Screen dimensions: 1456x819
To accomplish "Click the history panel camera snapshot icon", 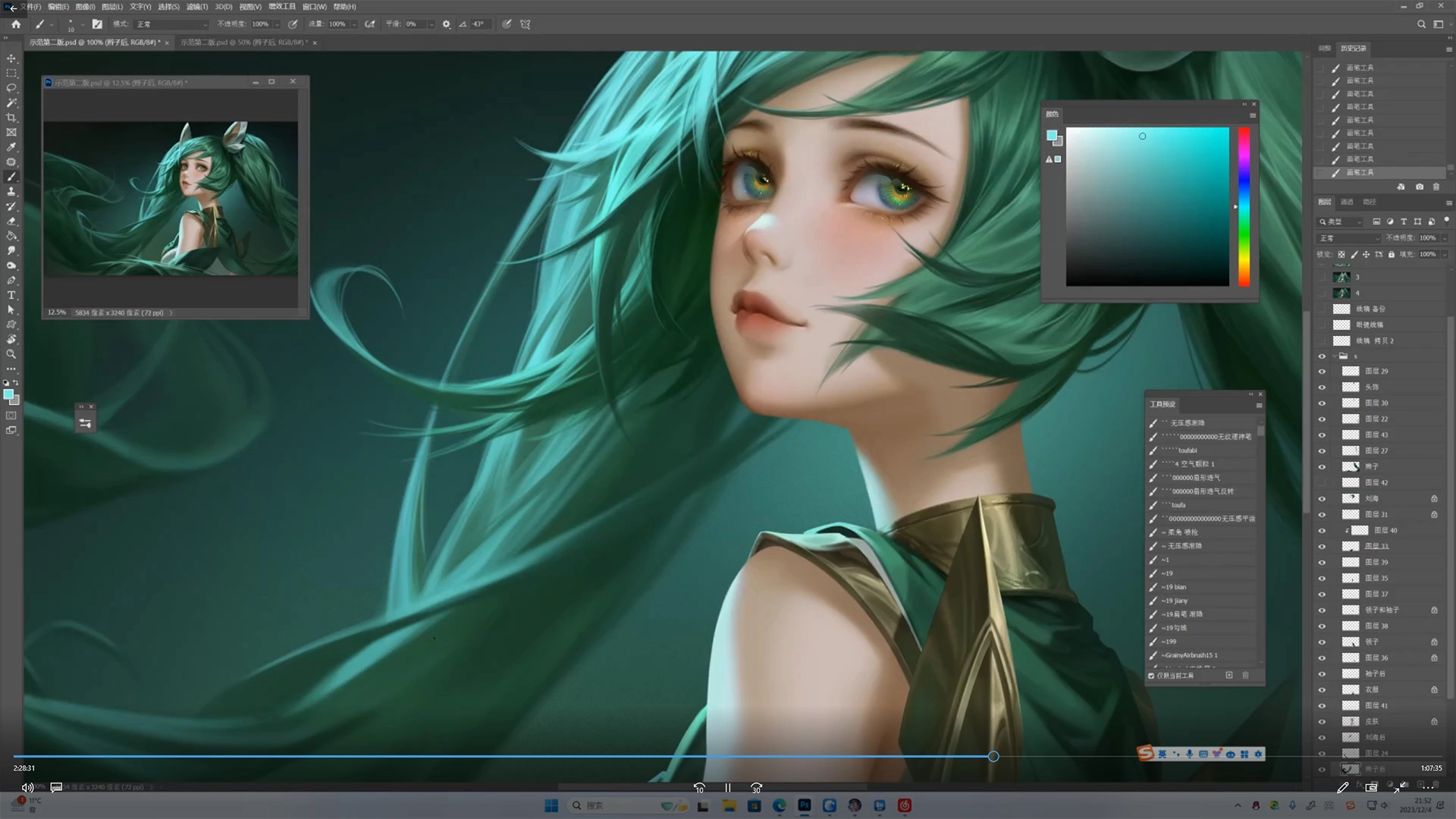I will coord(1419,187).
